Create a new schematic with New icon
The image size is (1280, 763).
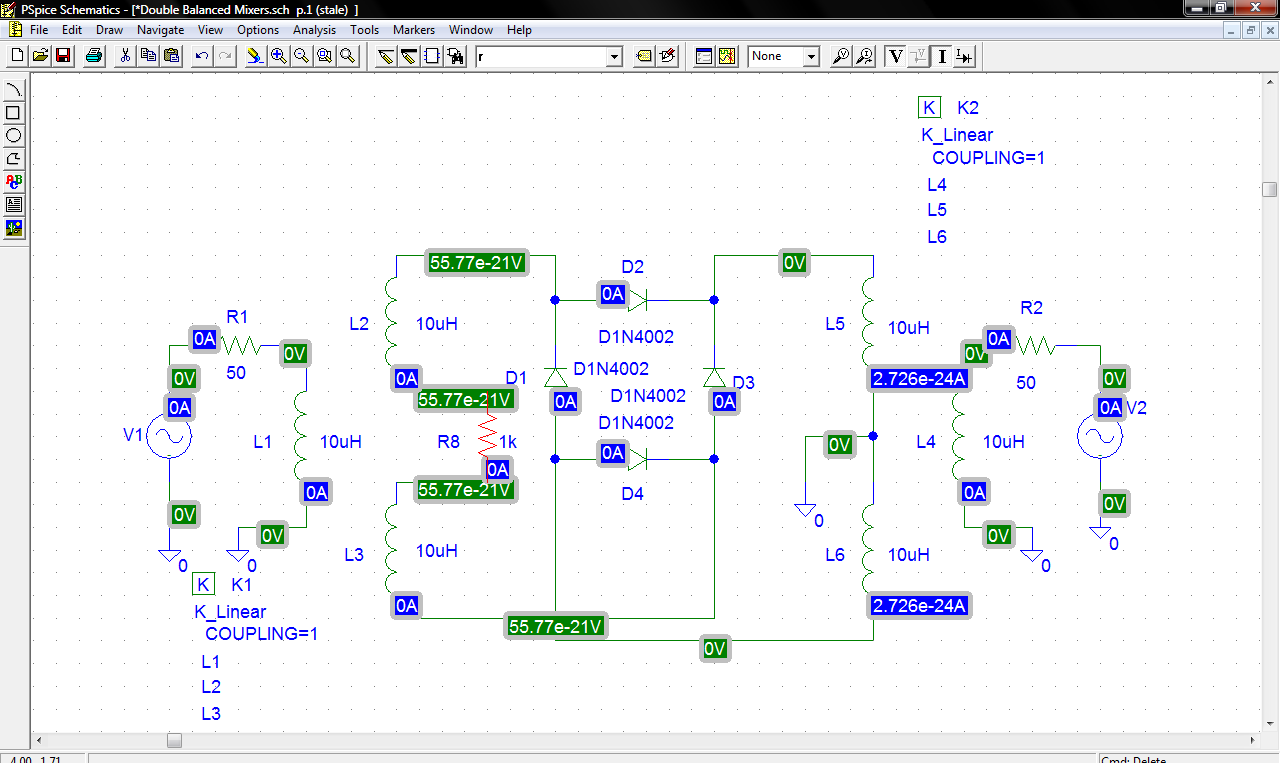pyautogui.click(x=17, y=56)
